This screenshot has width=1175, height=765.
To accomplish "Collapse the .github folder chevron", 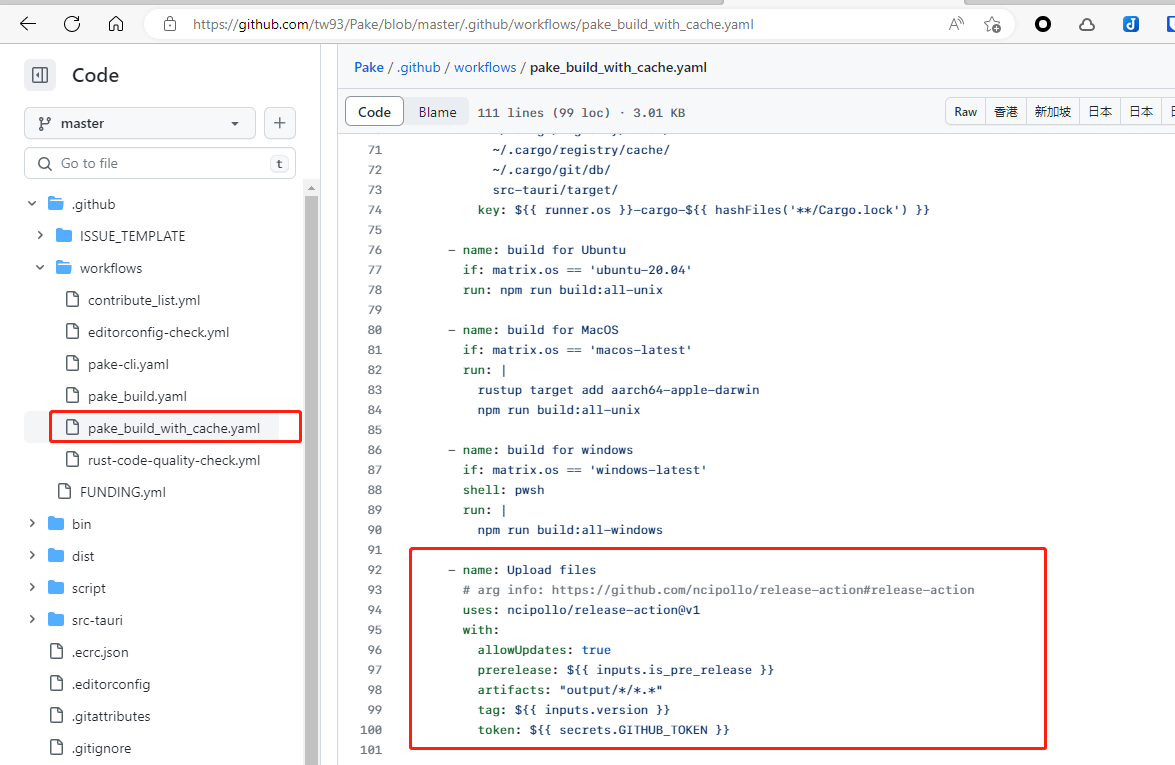I will point(31,204).
